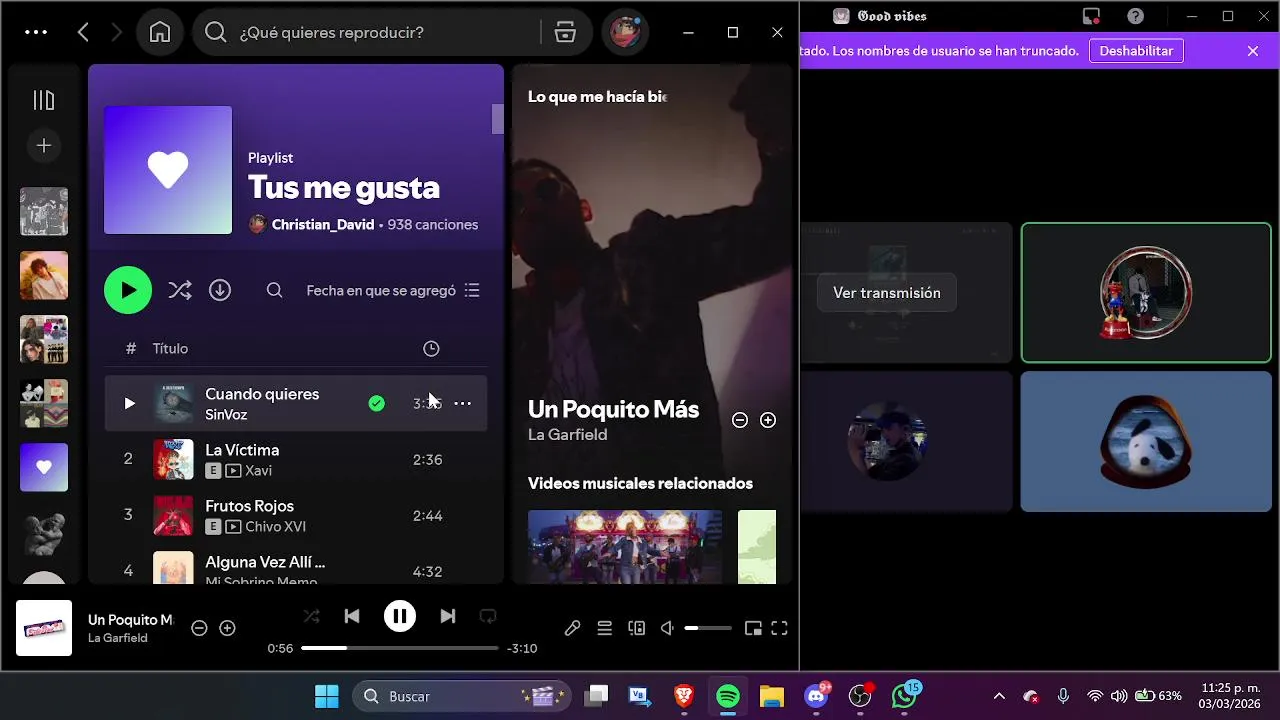Open the first playlist cover in Spotify's sidebar

coord(44,211)
